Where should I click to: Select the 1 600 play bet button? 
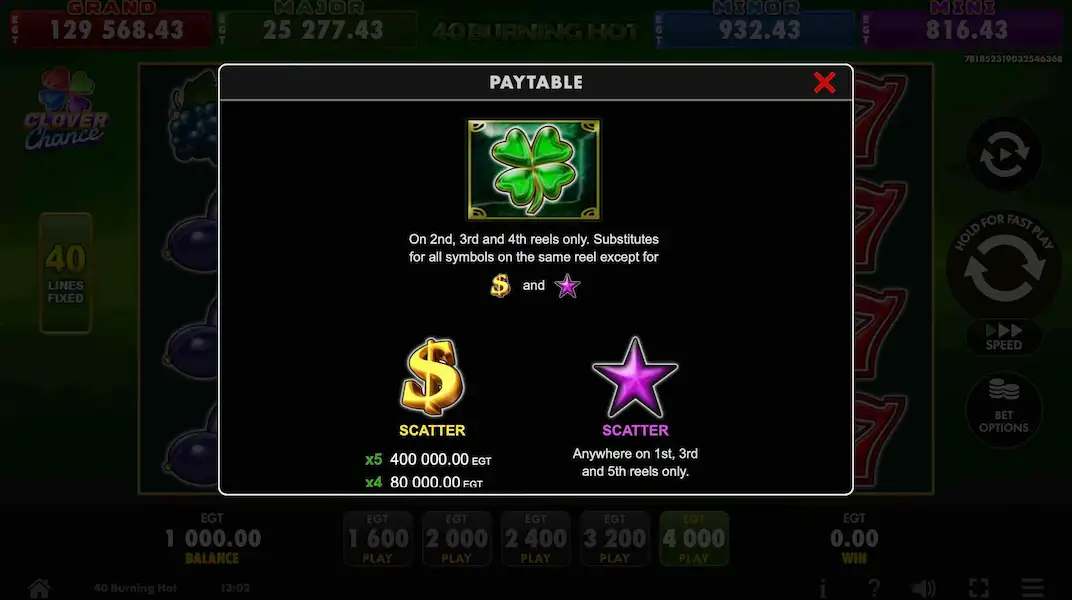tap(377, 538)
